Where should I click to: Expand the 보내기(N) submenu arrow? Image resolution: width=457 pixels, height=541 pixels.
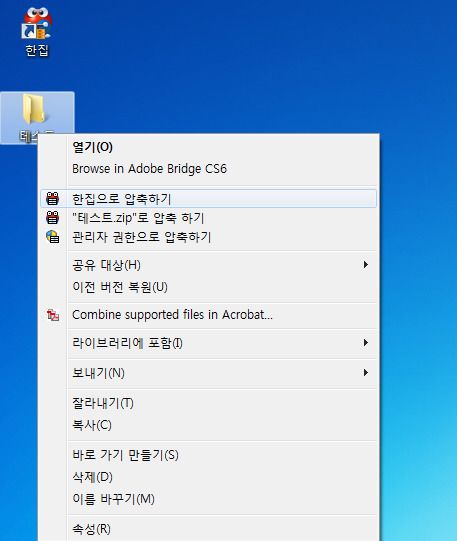point(366,373)
